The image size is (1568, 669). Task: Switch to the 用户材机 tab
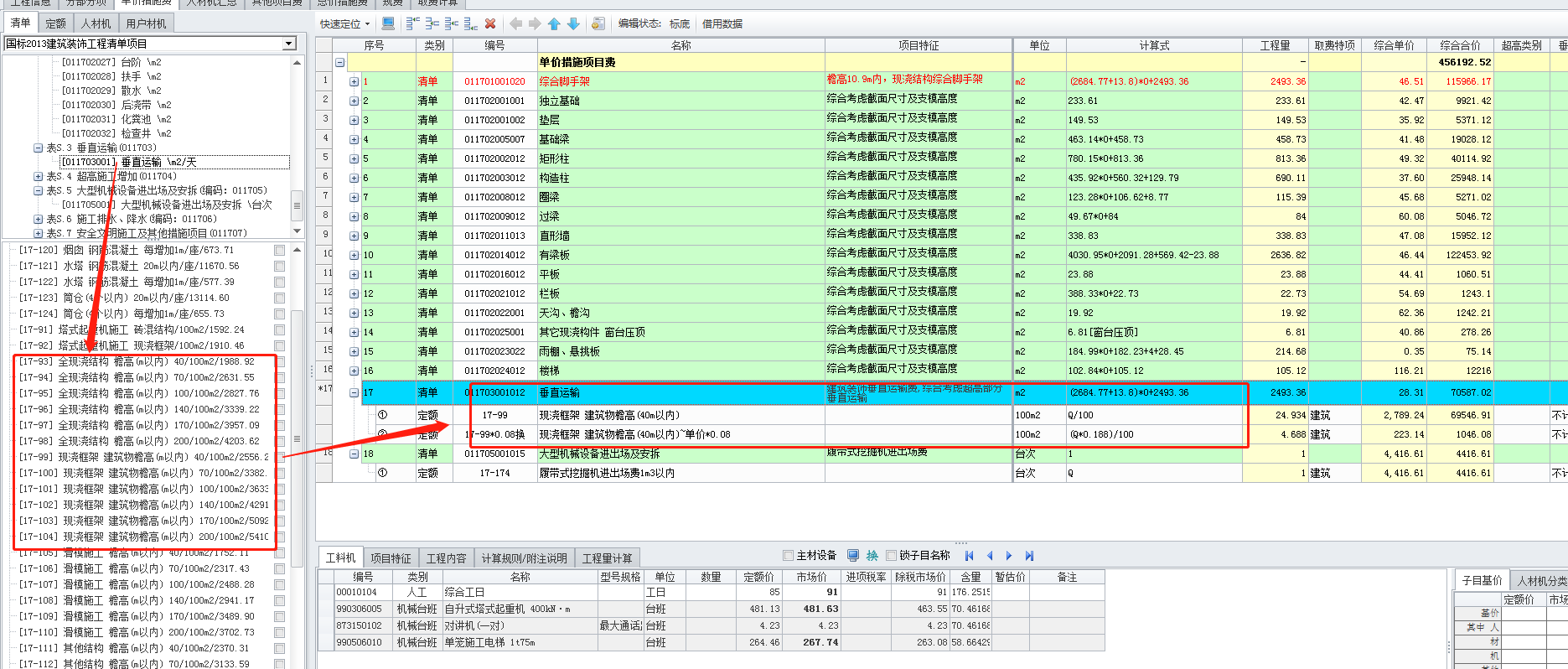click(146, 23)
